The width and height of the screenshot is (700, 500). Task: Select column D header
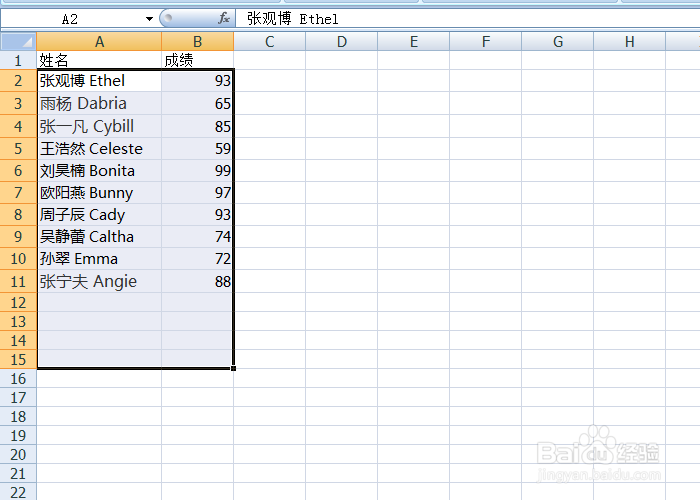point(342,42)
